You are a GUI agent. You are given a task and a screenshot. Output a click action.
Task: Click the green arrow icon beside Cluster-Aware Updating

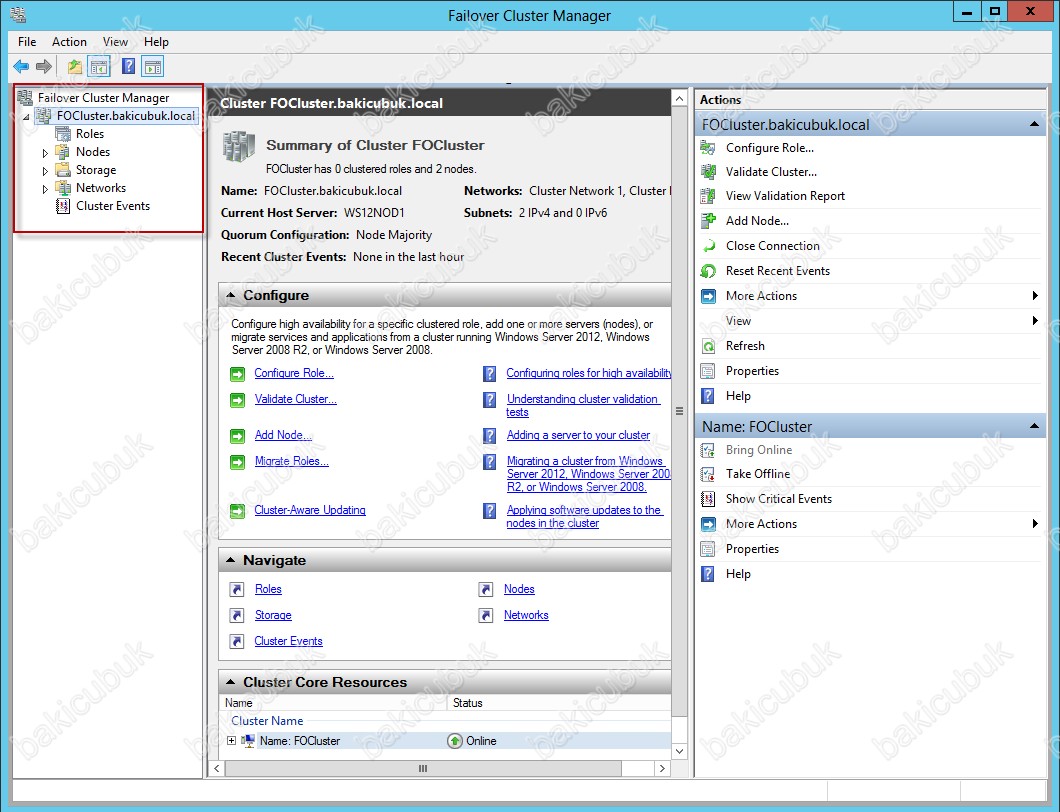(x=237, y=511)
